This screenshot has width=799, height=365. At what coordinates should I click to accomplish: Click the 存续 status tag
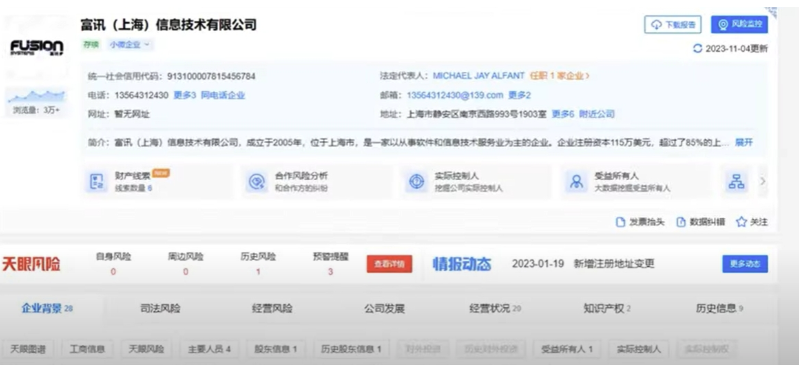(91, 45)
